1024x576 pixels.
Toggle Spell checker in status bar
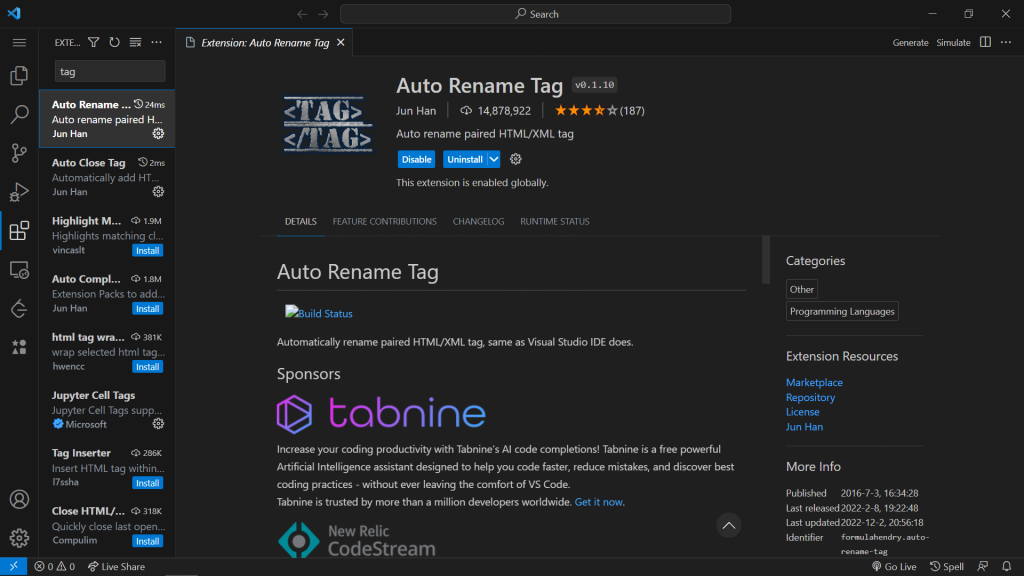946,566
